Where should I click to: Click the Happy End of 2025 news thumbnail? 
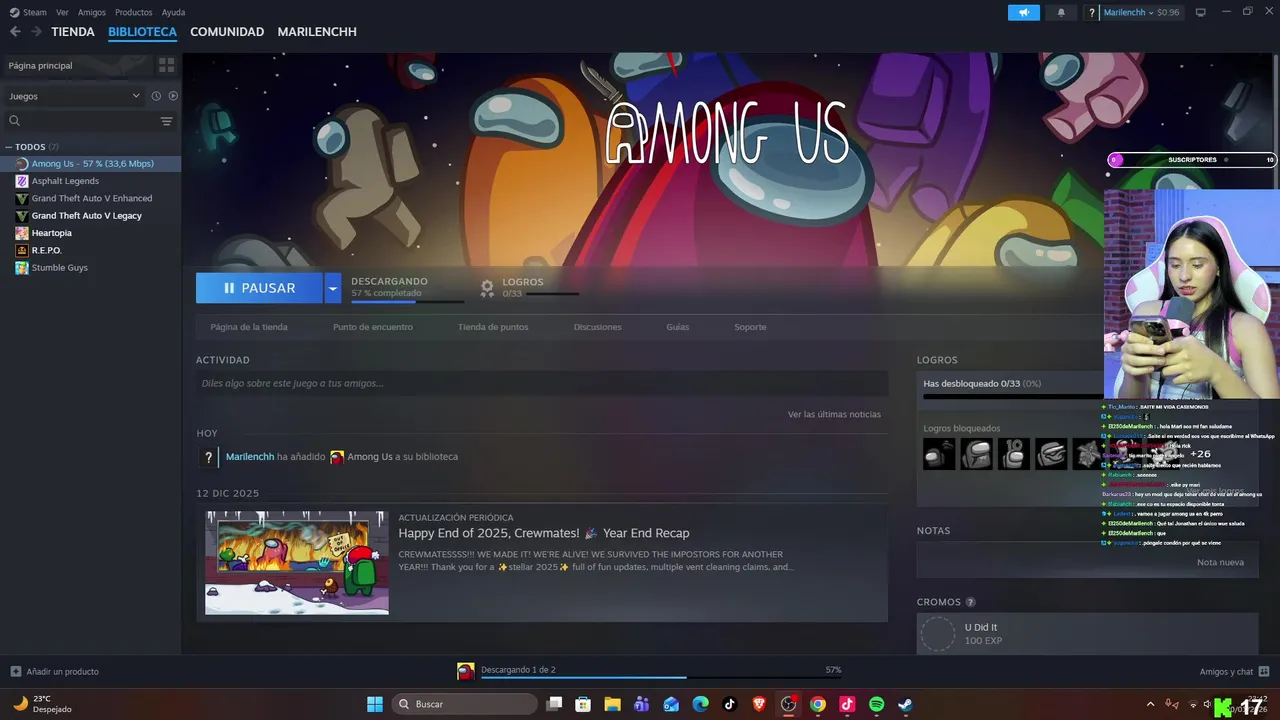297,563
